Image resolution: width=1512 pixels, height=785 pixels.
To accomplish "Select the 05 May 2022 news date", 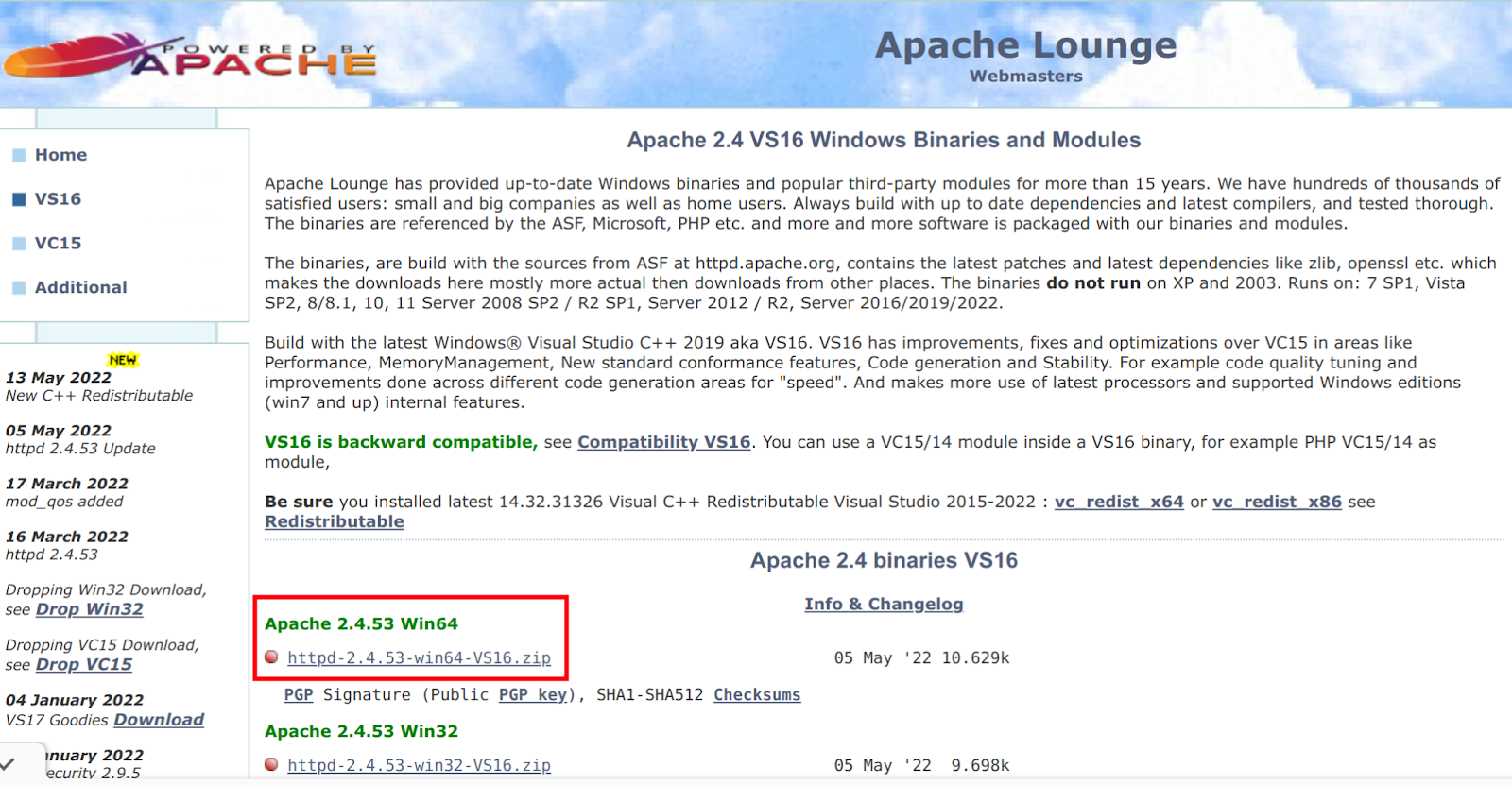I will point(58,430).
